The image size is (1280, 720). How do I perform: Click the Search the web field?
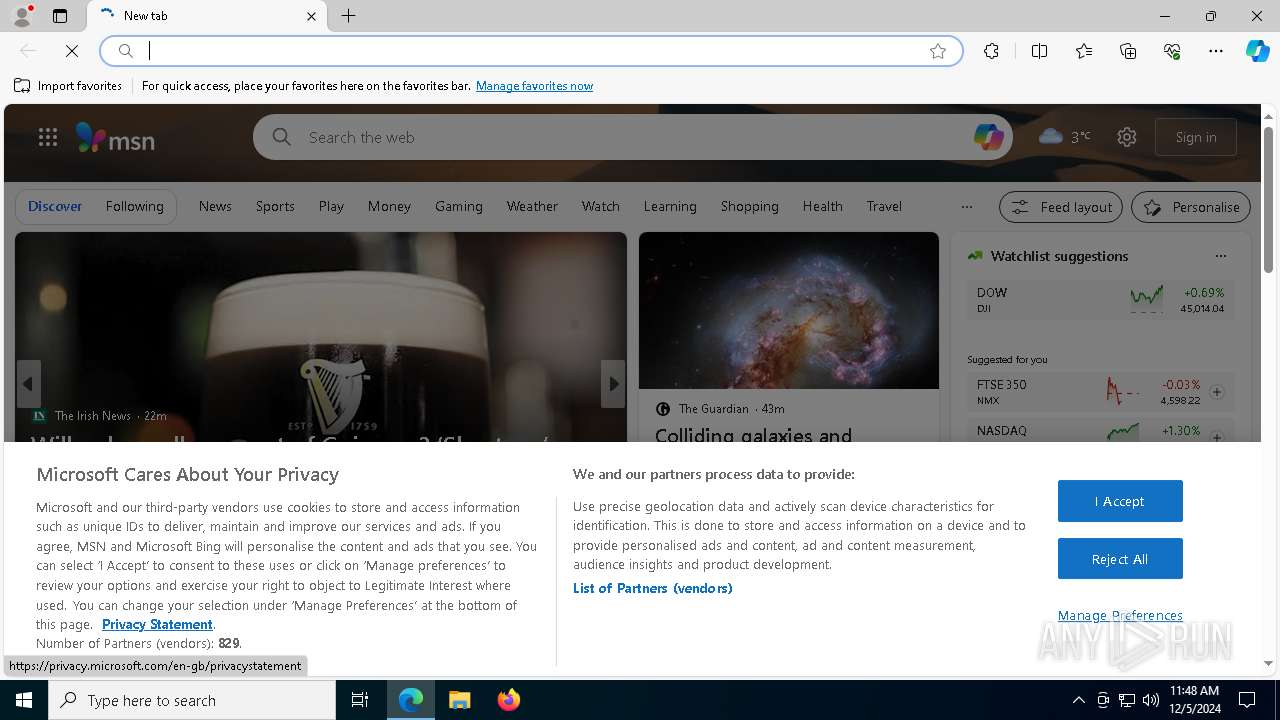[x=632, y=137]
